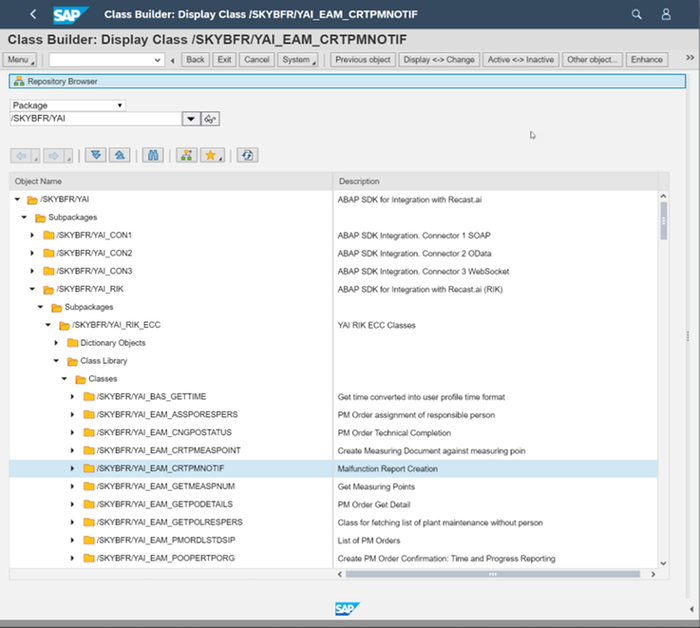This screenshot has height=628, width=700.
Task: Click Previous object button
Action: [x=363, y=60]
